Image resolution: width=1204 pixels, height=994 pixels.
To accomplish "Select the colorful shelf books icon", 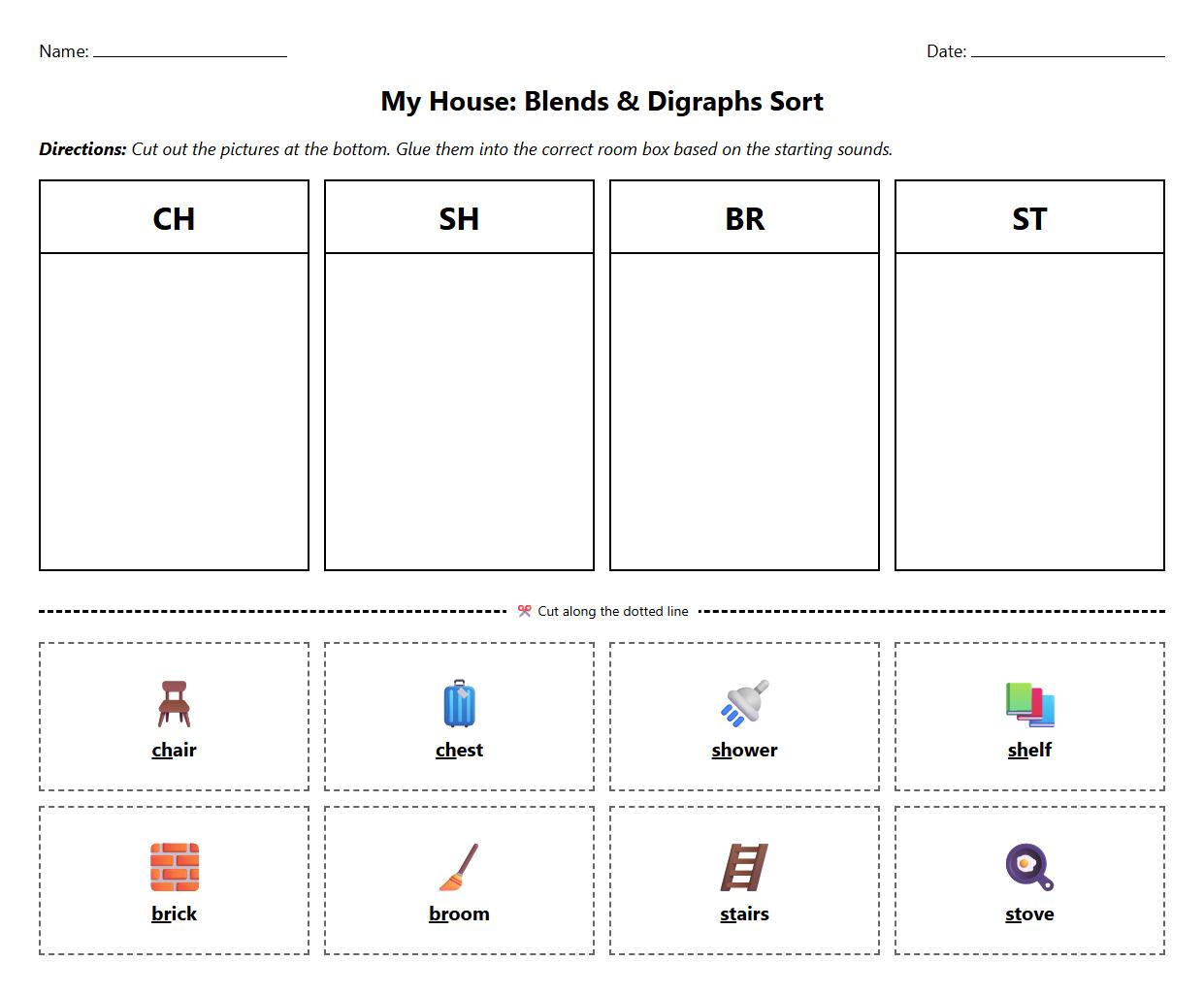I will [x=1028, y=701].
